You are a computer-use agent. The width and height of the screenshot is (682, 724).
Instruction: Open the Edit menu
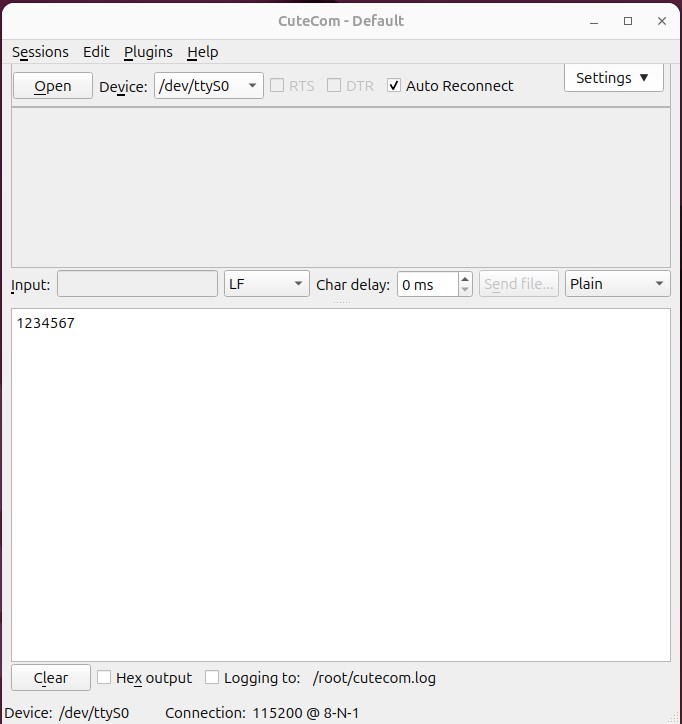96,52
